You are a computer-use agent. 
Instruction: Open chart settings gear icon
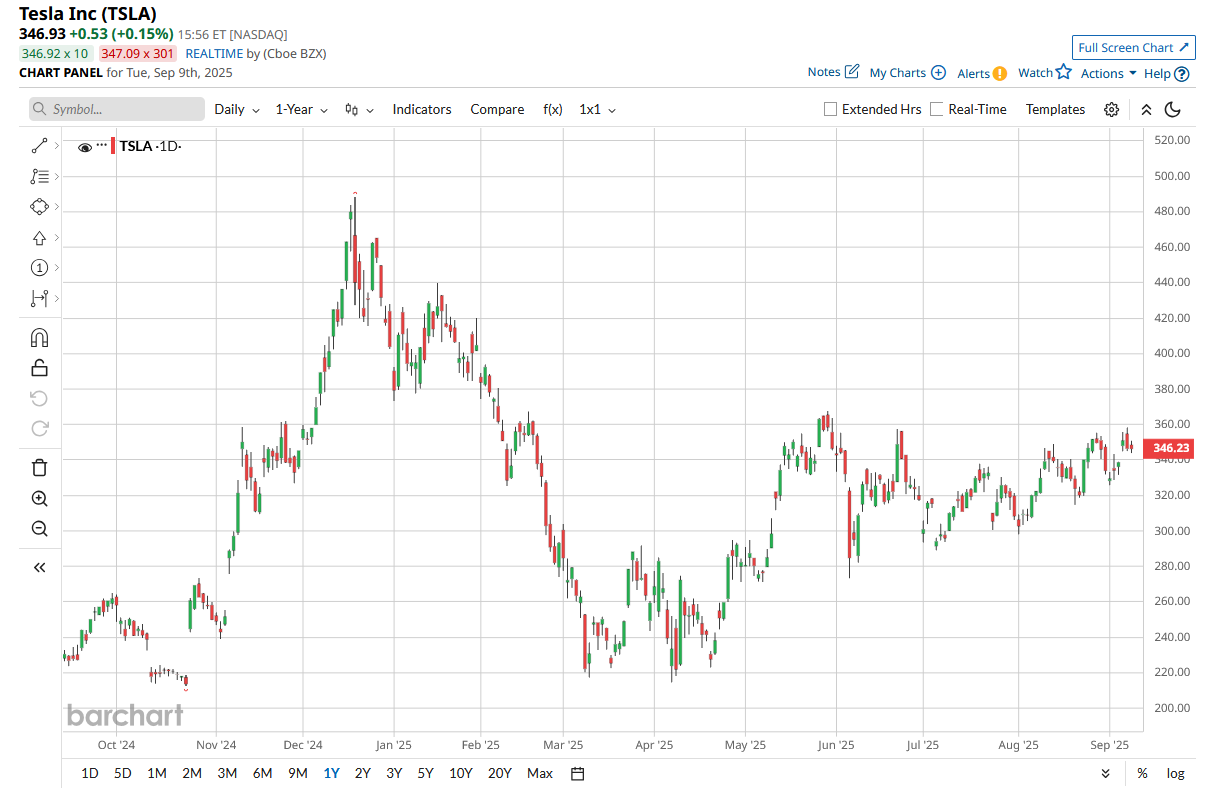click(1111, 110)
